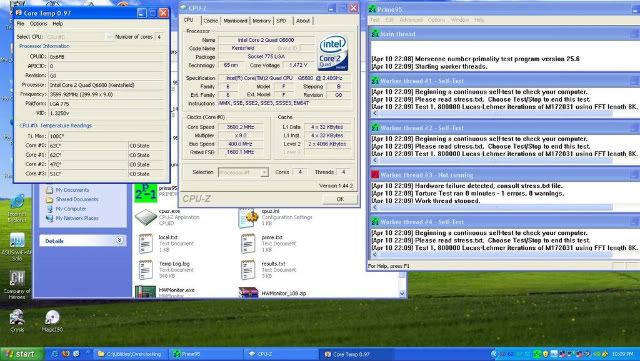Open the Help menu in Core Temp

tap(58, 24)
